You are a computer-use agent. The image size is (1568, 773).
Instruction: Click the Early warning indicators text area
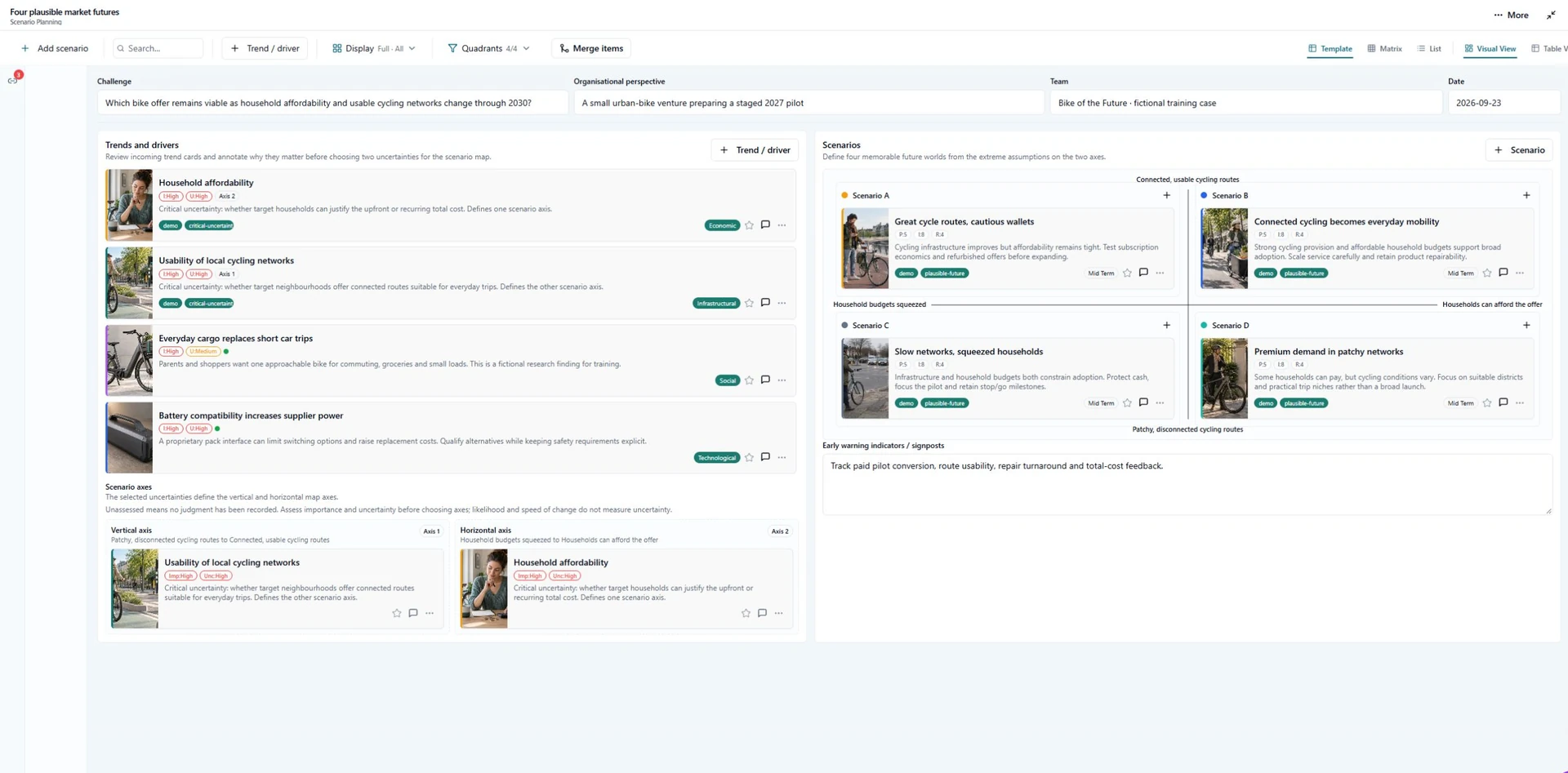[x=1187, y=484]
